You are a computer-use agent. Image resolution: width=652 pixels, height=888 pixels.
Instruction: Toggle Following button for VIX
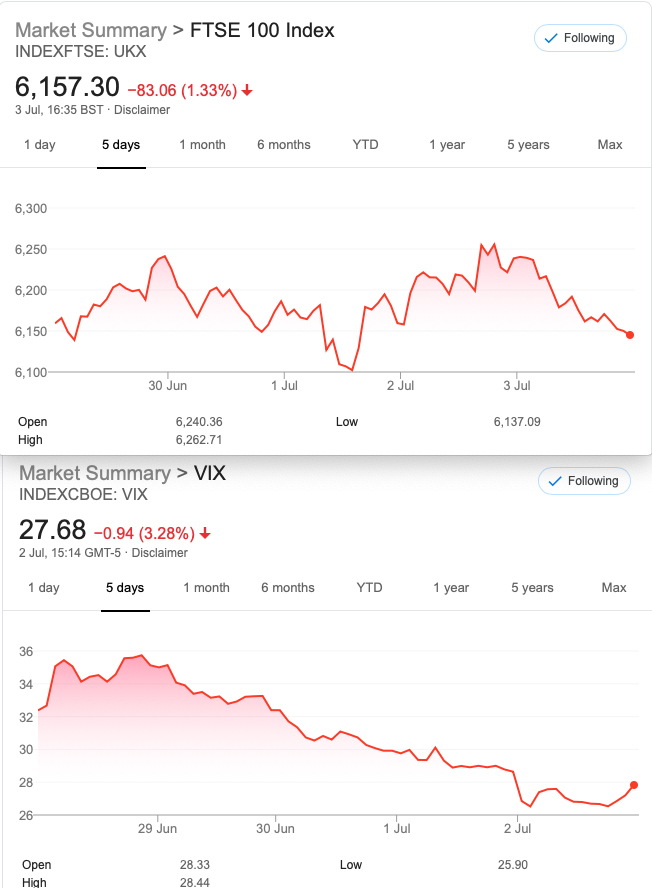[x=584, y=481]
